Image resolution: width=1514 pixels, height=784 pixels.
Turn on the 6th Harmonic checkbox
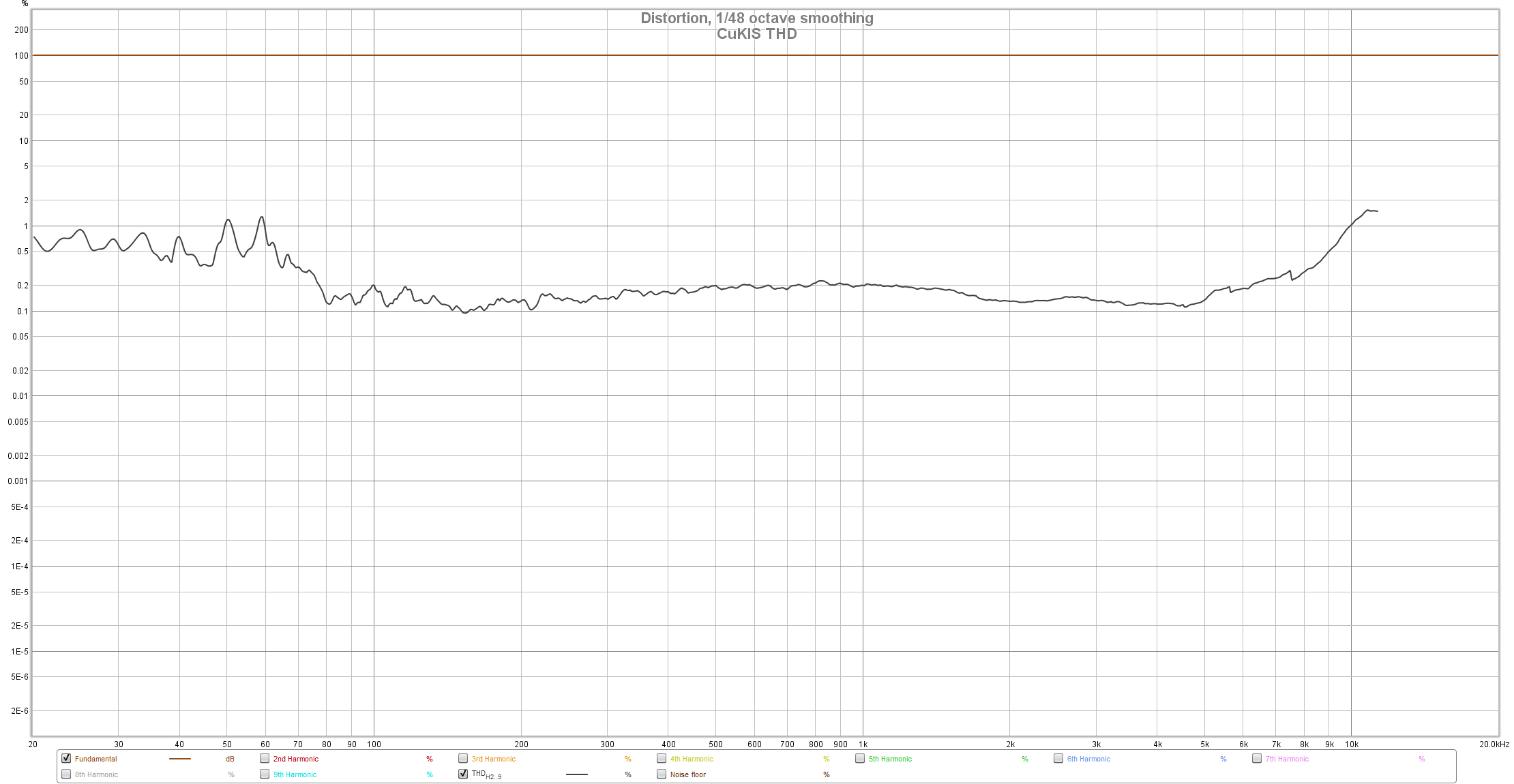coord(1058,758)
